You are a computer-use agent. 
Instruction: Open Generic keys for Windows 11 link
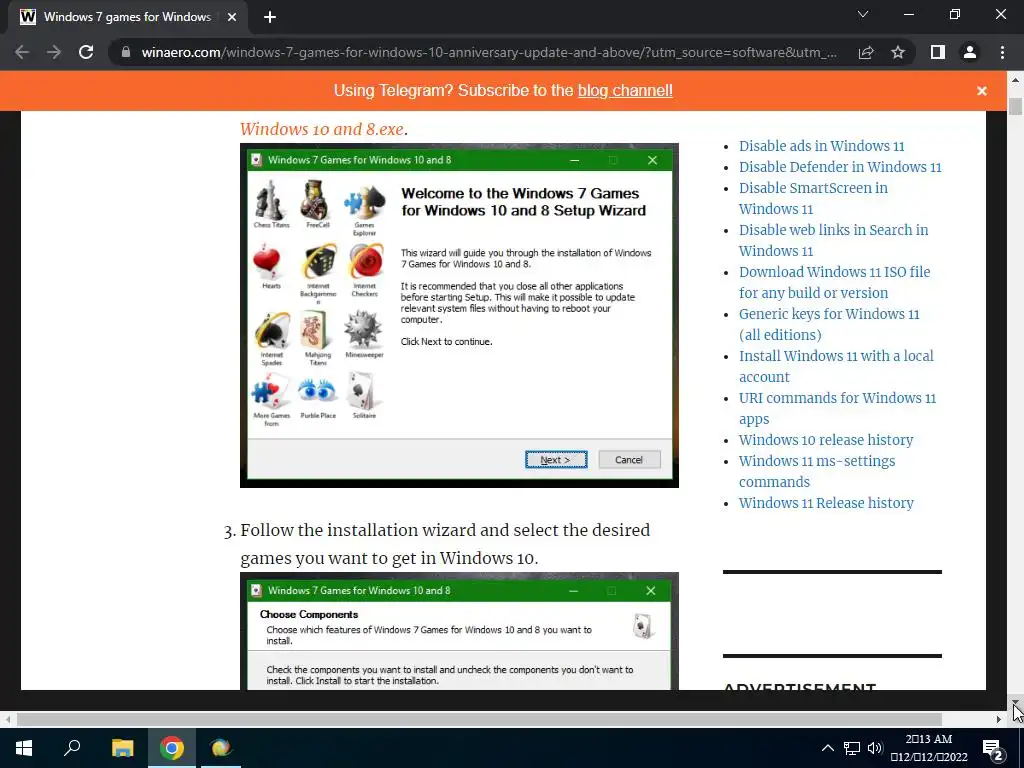click(829, 324)
